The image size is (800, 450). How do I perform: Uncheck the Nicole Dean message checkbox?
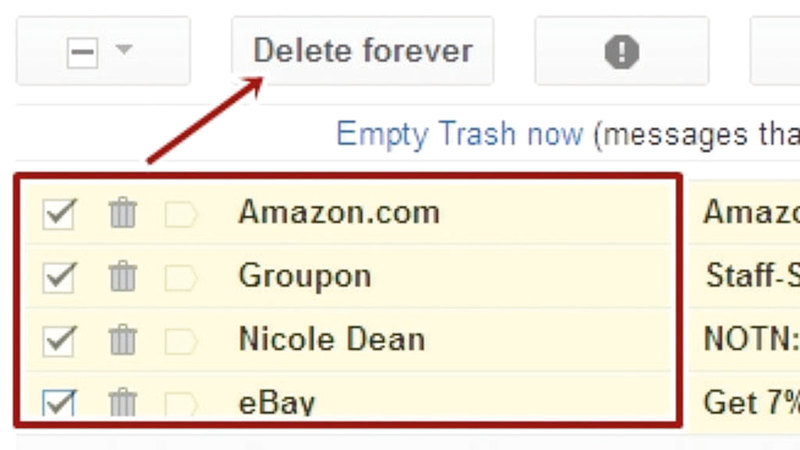(x=59, y=339)
